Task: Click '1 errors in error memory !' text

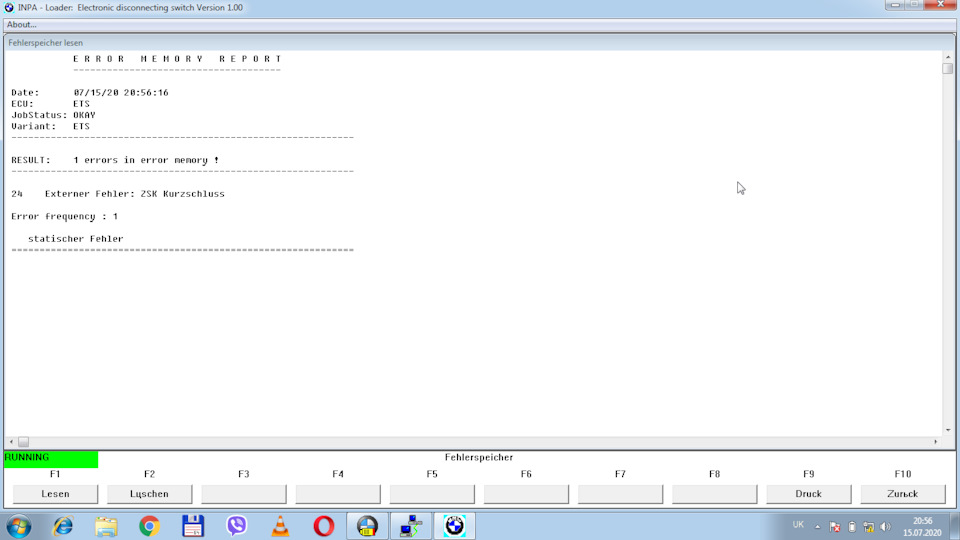Action: coord(146,160)
